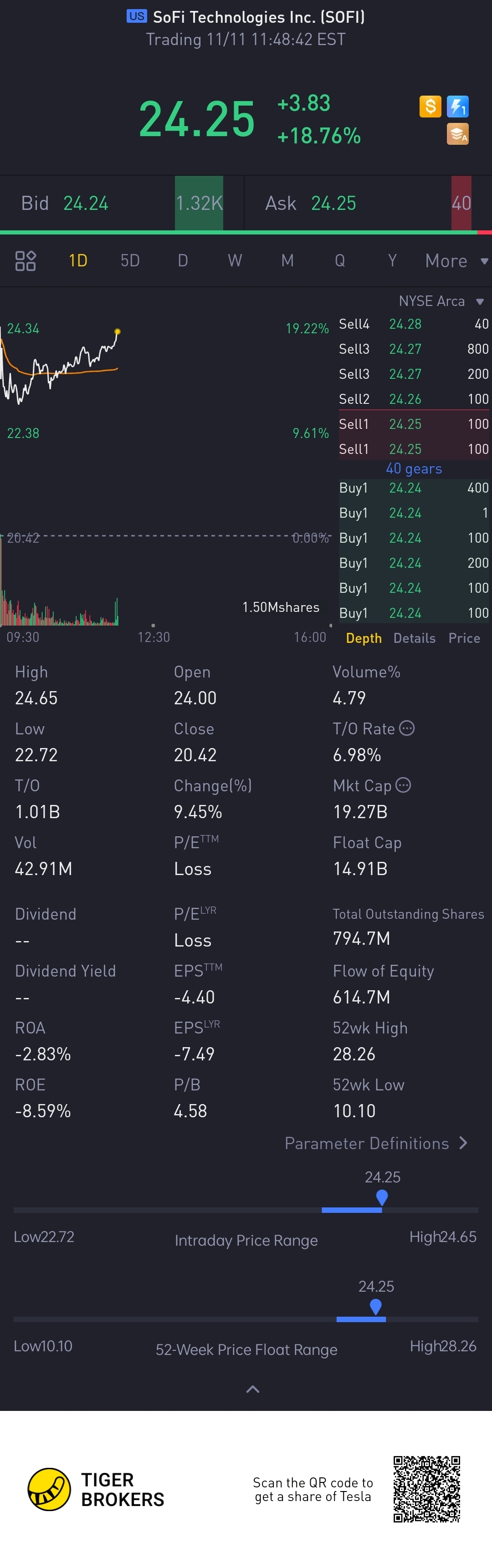Image resolution: width=492 pixels, height=1568 pixels.
Task: Collapse details with the up chevron
Action: tap(252, 1389)
